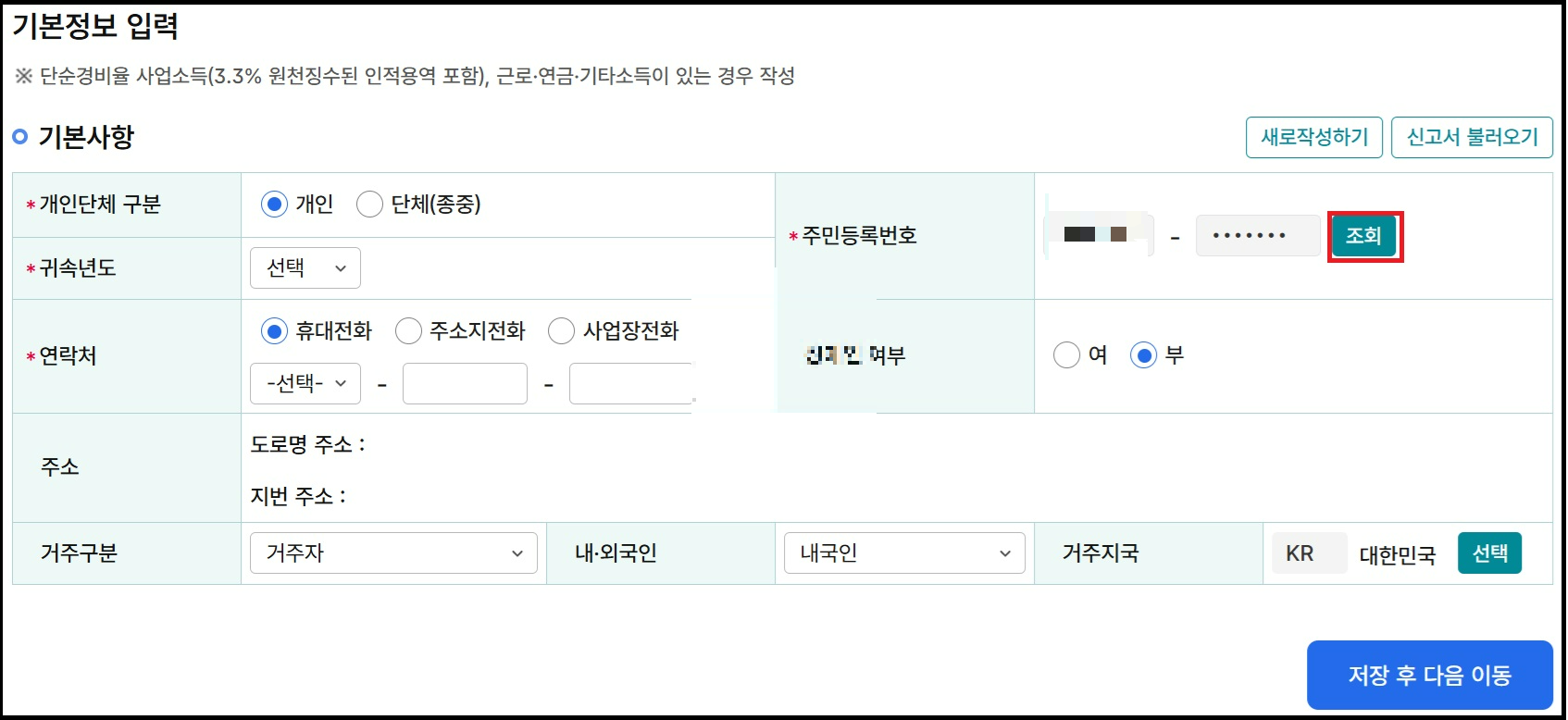
Task: Open the phone prefix -선택- dropdown
Action: click(305, 383)
